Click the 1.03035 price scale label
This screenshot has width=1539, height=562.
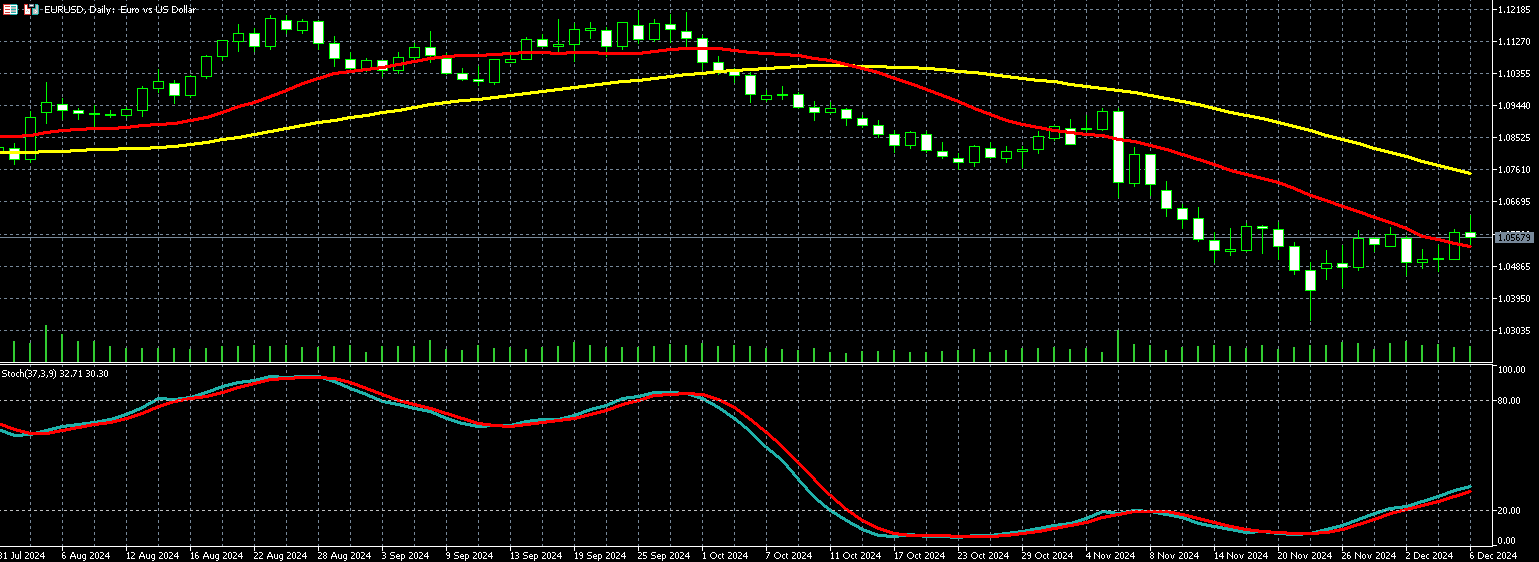[1515, 330]
